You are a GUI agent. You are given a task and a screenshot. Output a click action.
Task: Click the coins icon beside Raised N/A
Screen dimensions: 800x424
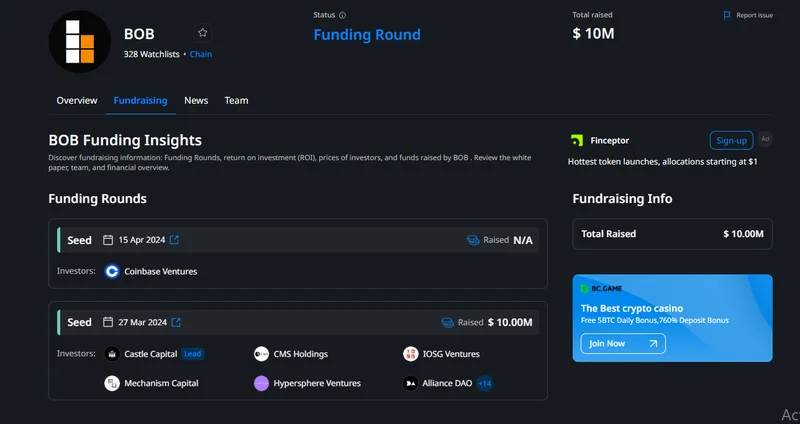(x=473, y=240)
